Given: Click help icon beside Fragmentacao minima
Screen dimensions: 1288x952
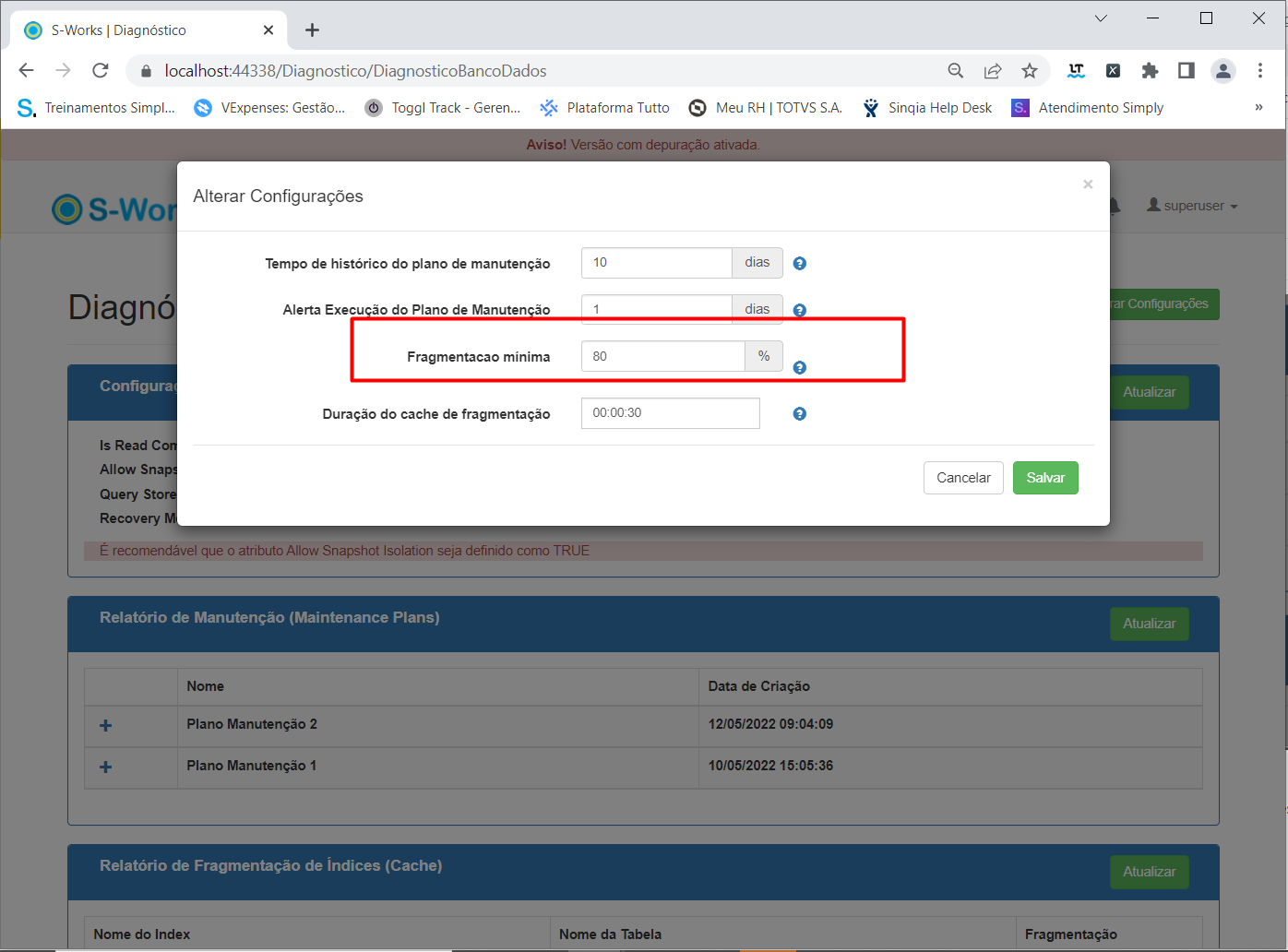Looking at the screenshot, I should pos(800,367).
